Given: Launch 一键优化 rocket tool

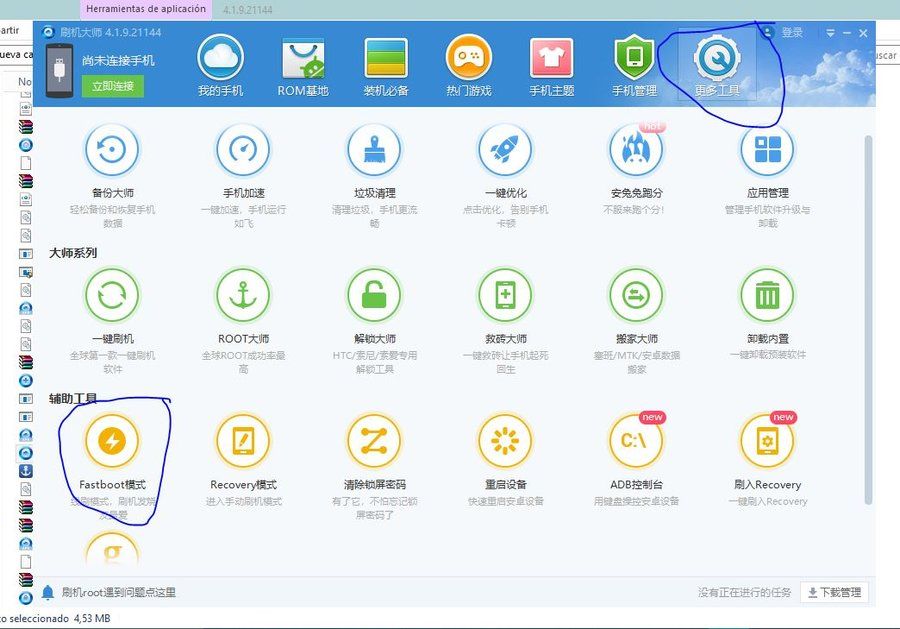Looking at the screenshot, I should pos(506,149).
